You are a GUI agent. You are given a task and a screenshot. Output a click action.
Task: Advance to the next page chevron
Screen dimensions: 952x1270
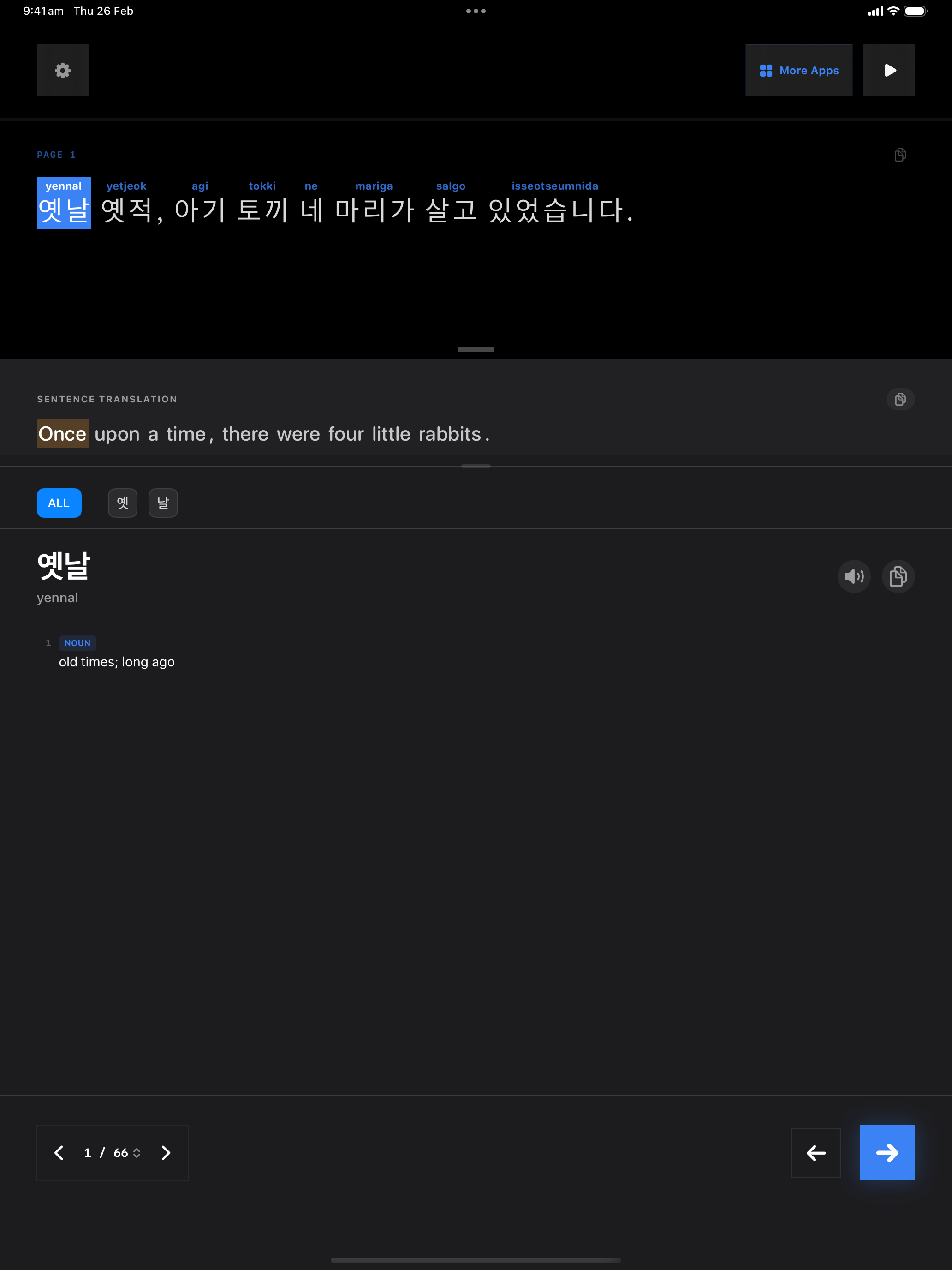pos(166,1152)
